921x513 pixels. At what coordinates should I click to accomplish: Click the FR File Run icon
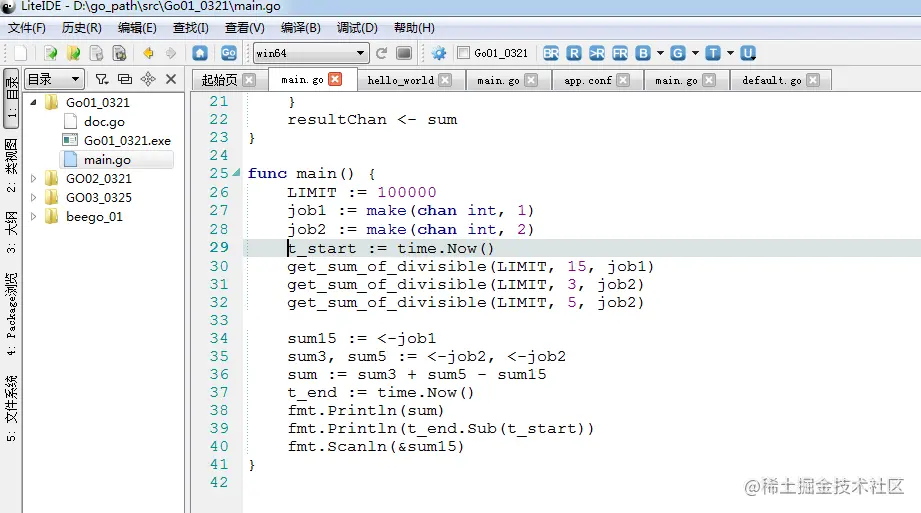(x=620, y=53)
